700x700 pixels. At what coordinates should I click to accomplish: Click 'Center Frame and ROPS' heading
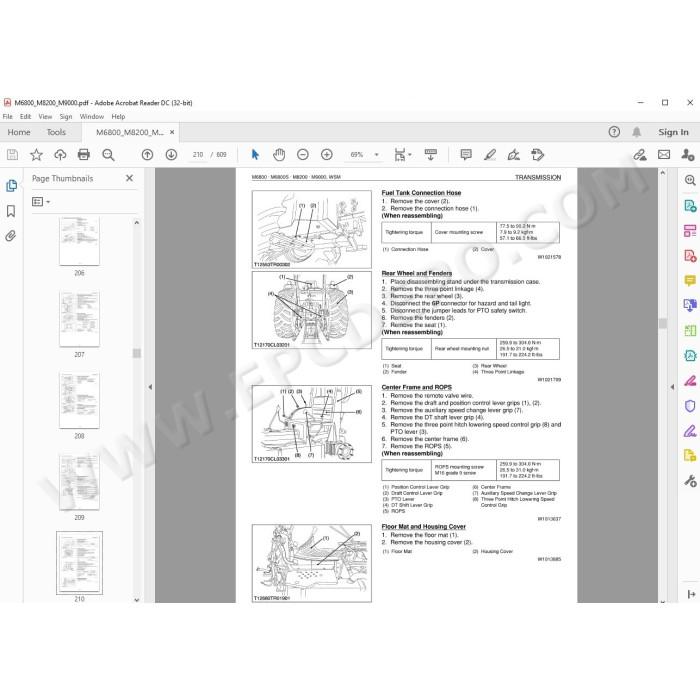tap(417, 388)
